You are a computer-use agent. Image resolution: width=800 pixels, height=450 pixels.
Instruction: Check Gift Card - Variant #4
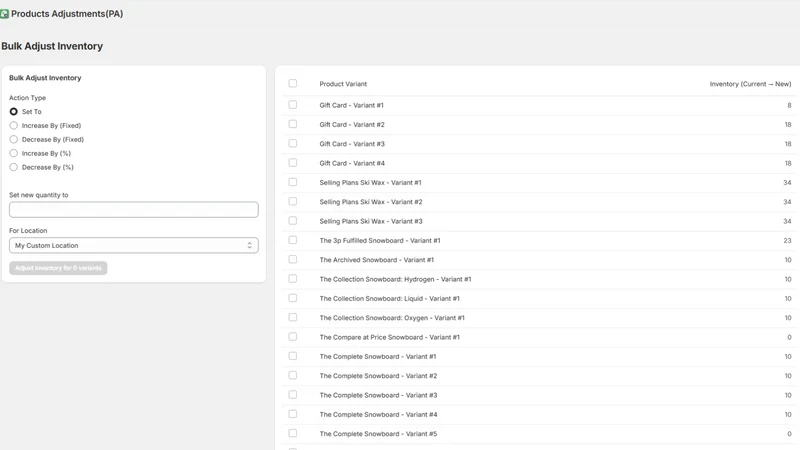[x=292, y=163]
